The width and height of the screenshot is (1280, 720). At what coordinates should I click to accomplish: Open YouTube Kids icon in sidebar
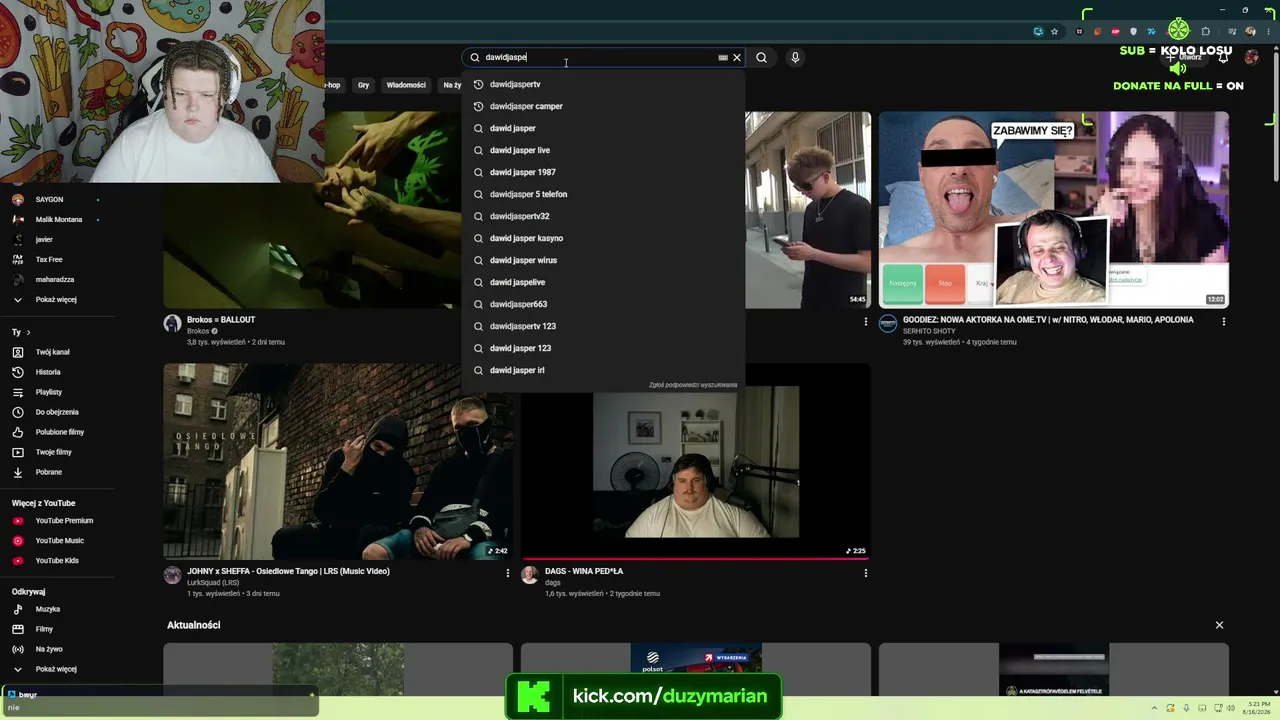point(18,561)
